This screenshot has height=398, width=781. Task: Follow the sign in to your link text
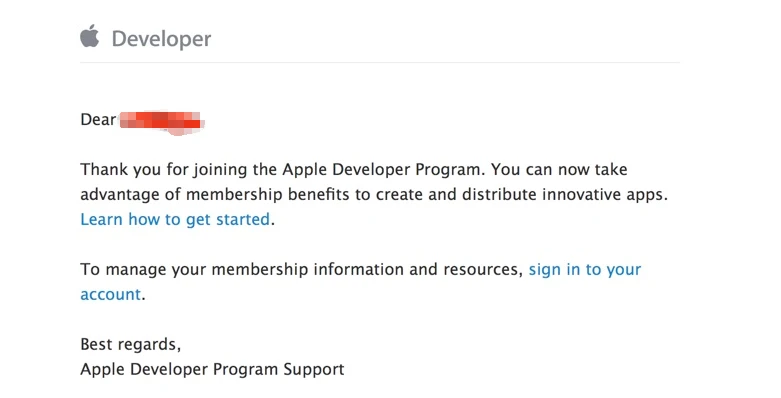pos(585,269)
